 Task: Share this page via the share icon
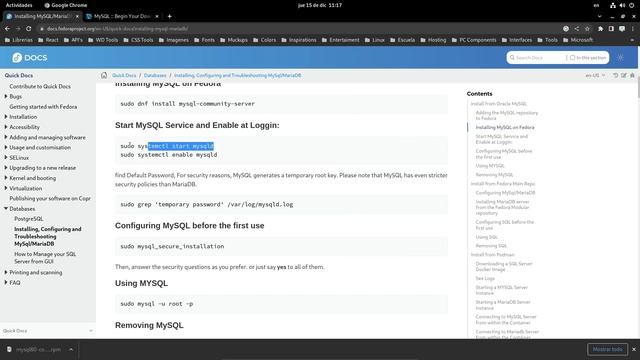[576, 29]
